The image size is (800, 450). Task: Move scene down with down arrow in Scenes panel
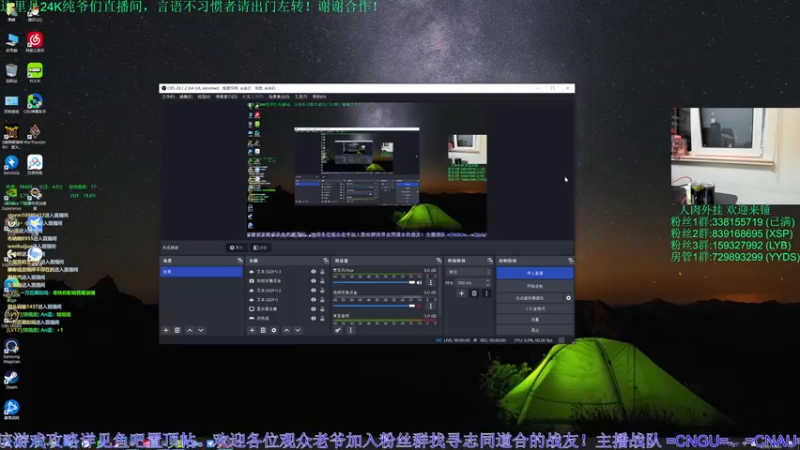pos(201,330)
